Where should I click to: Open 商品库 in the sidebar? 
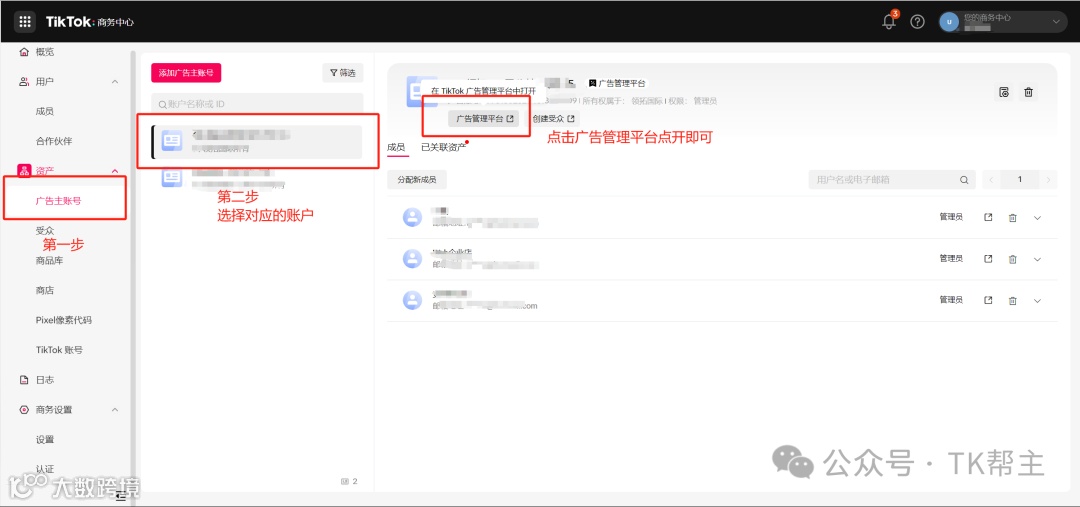coord(50,260)
